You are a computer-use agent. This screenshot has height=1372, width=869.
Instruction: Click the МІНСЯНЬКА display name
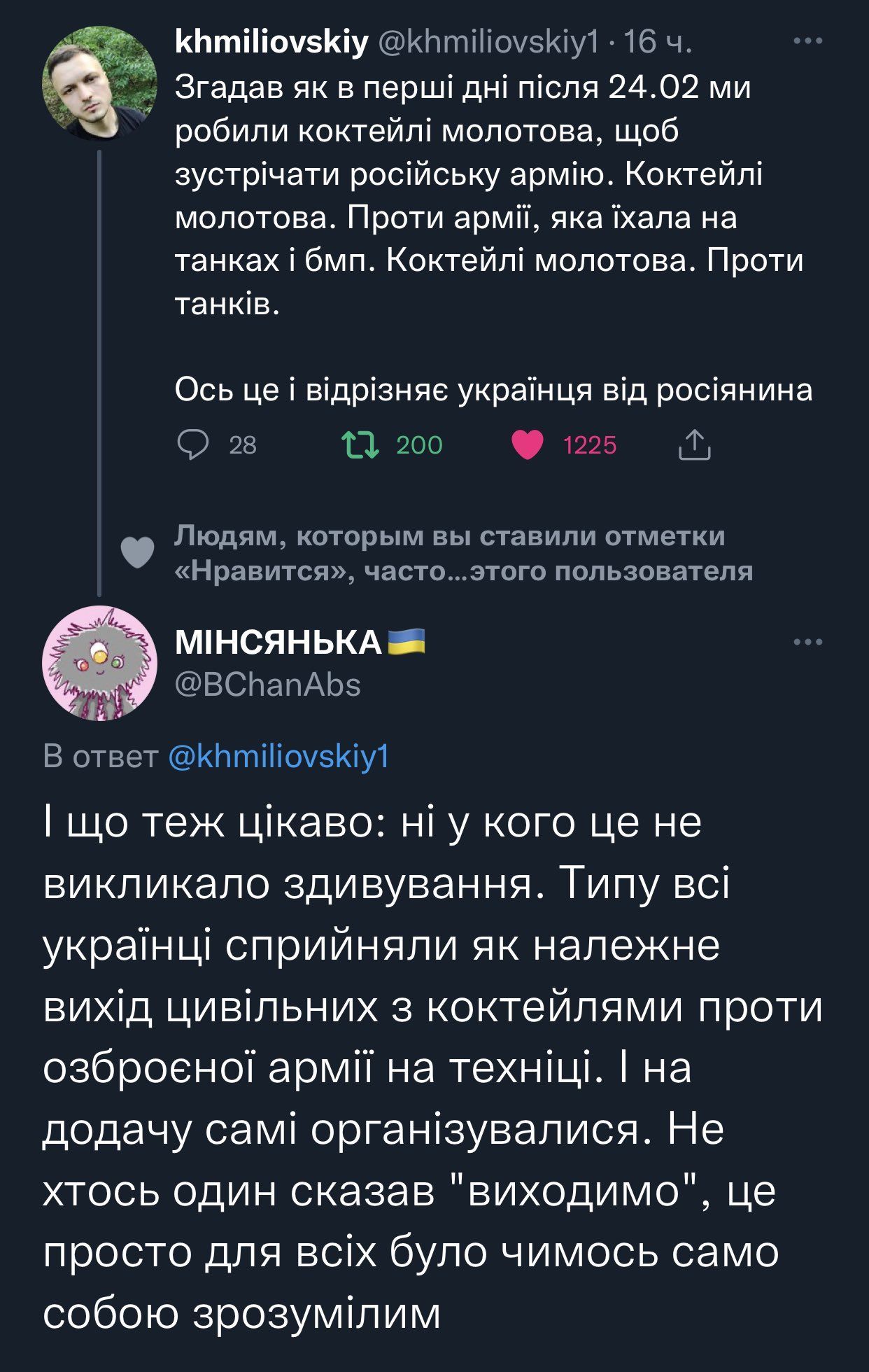(x=278, y=642)
